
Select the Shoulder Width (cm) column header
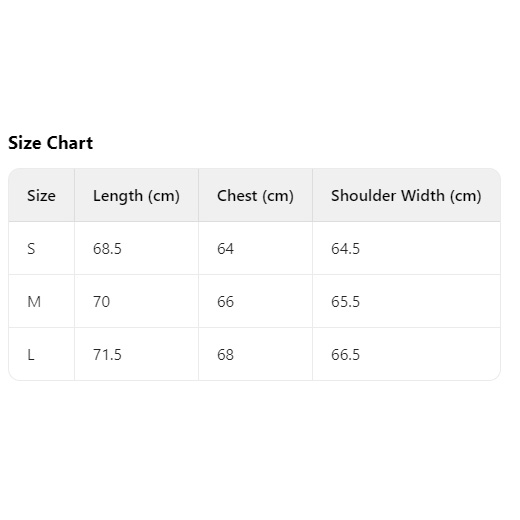tap(406, 196)
